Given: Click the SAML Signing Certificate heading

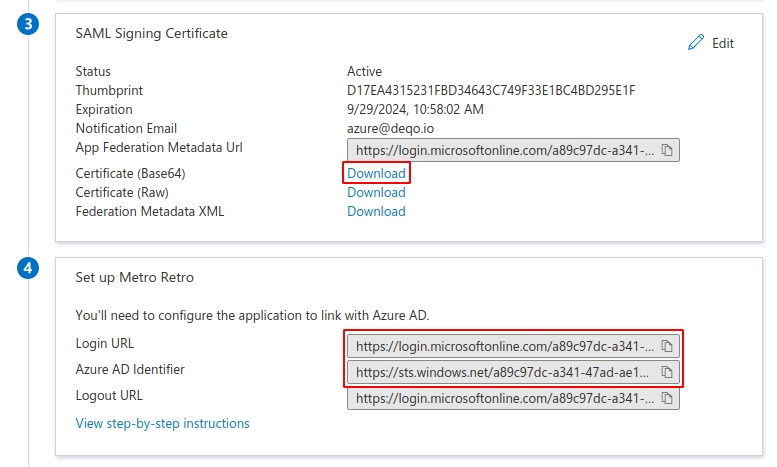Looking at the screenshot, I should (x=152, y=33).
